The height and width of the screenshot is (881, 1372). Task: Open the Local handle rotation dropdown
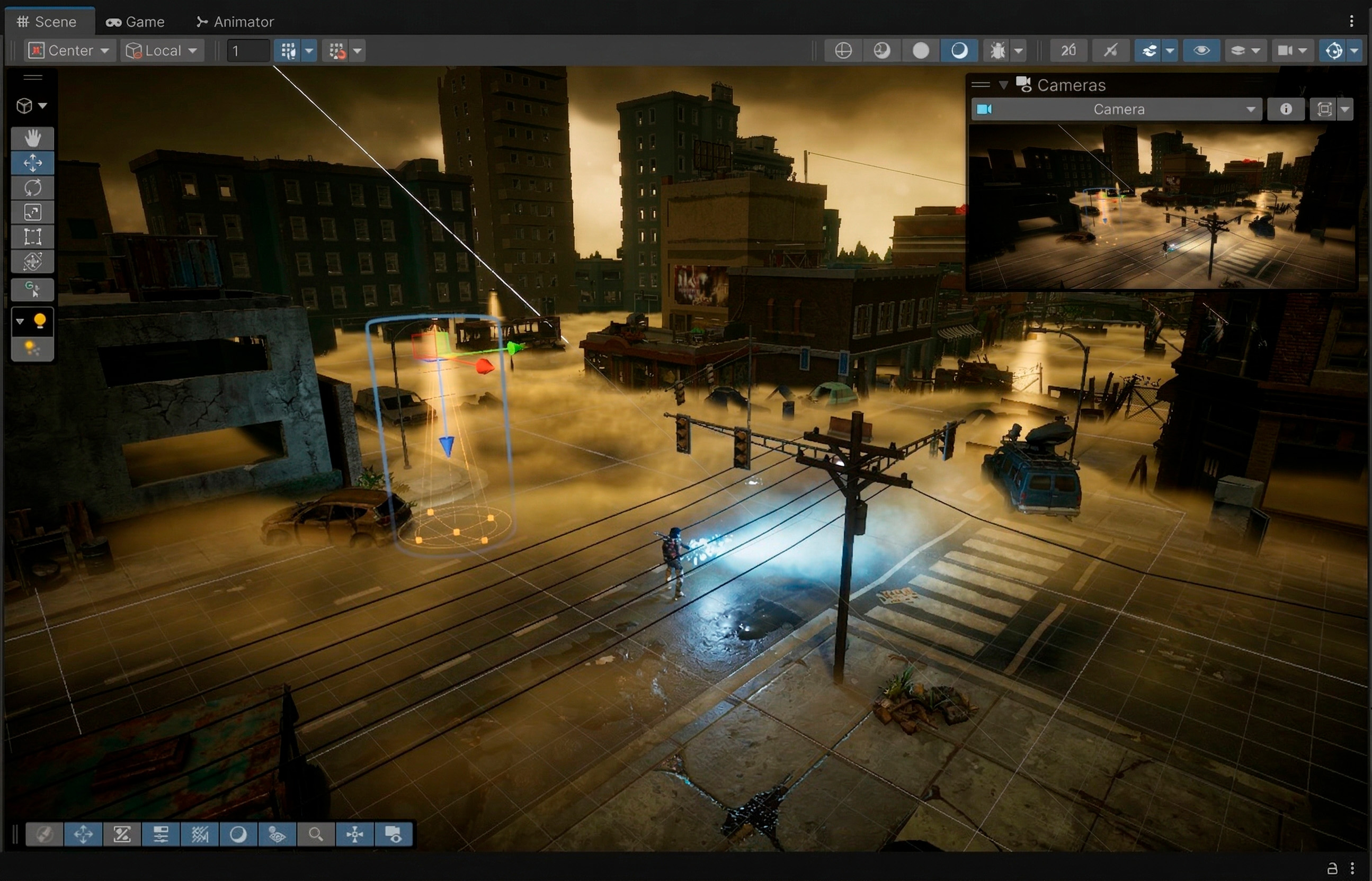pos(162,51)
